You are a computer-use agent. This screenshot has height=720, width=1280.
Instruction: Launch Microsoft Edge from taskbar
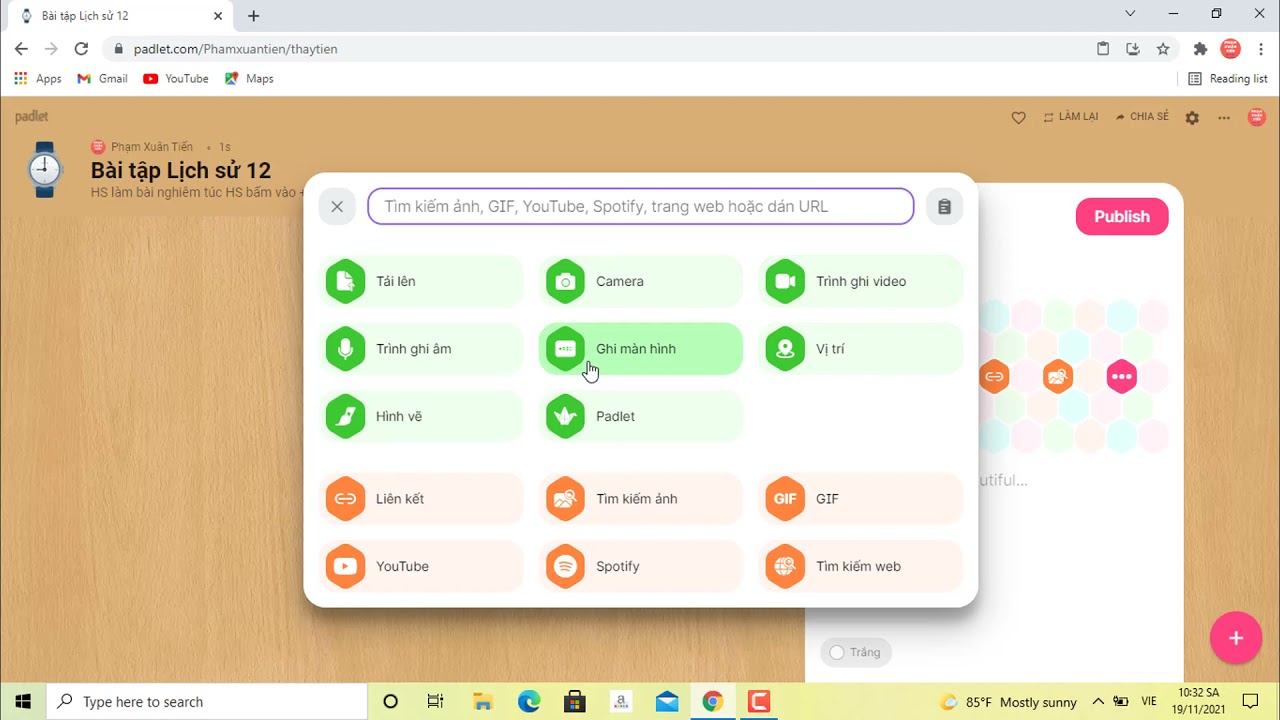point(528,701)
